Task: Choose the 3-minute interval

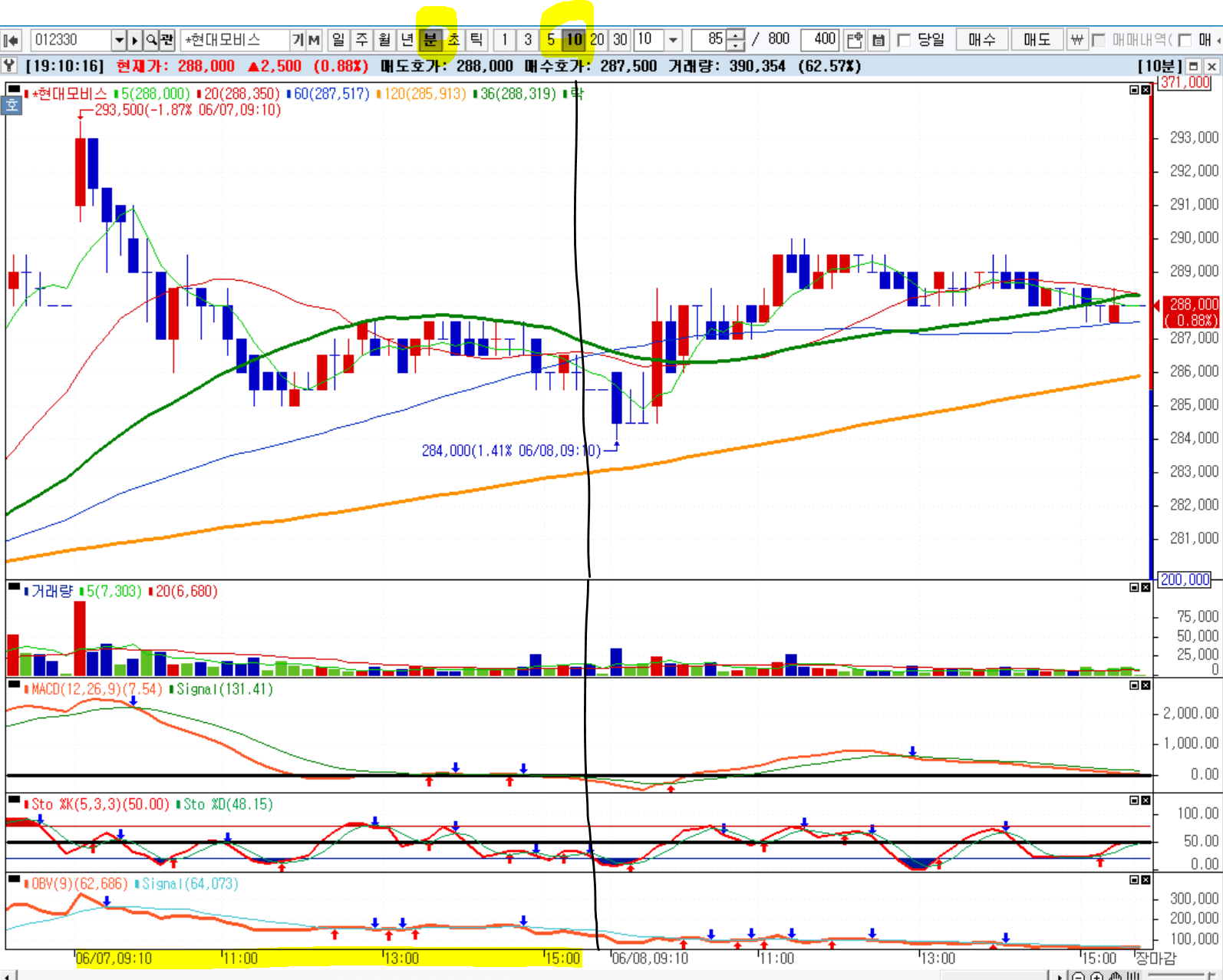Action: pyautogui.click(x=528, y=40)
